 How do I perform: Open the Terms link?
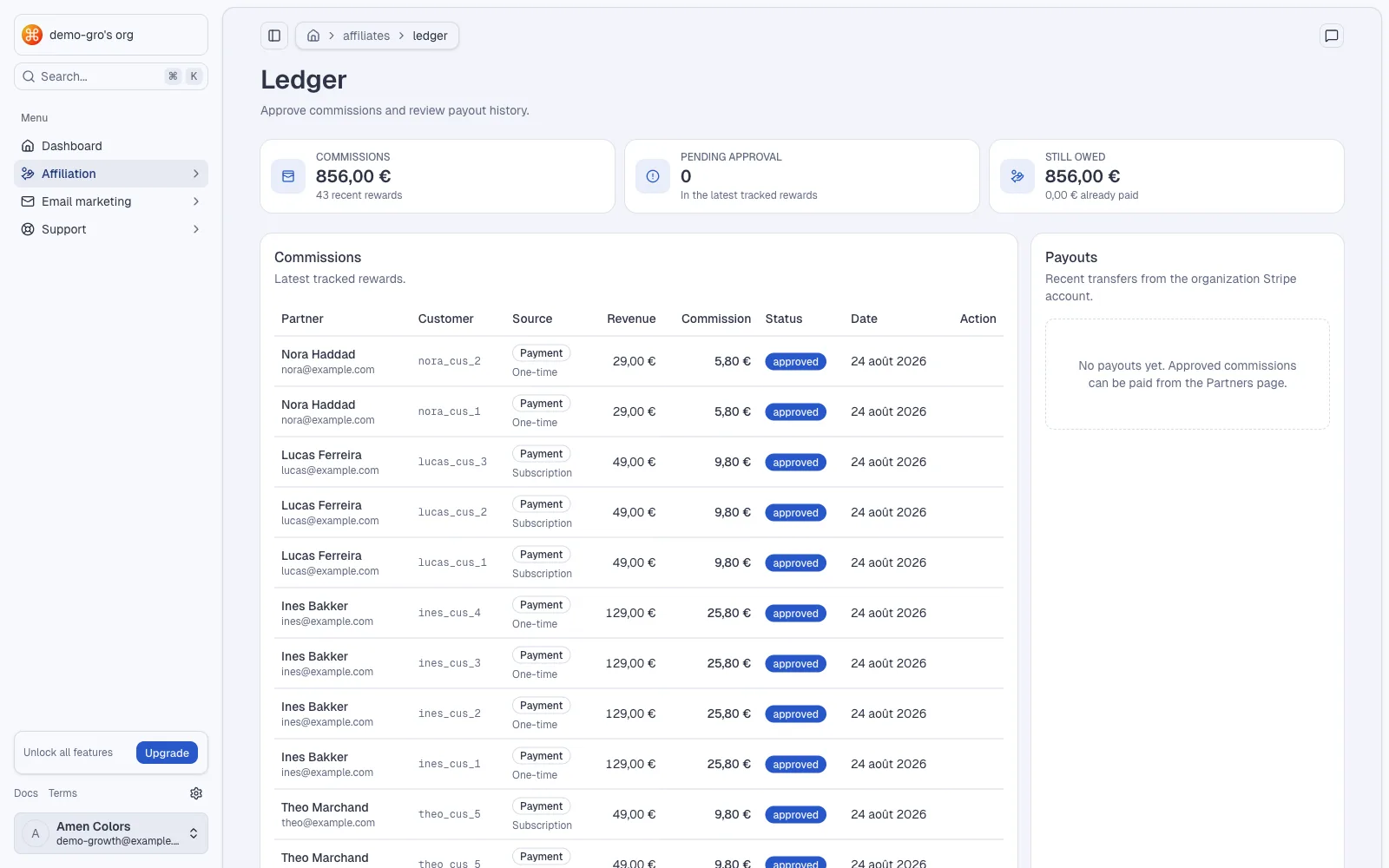coord(63,793)
